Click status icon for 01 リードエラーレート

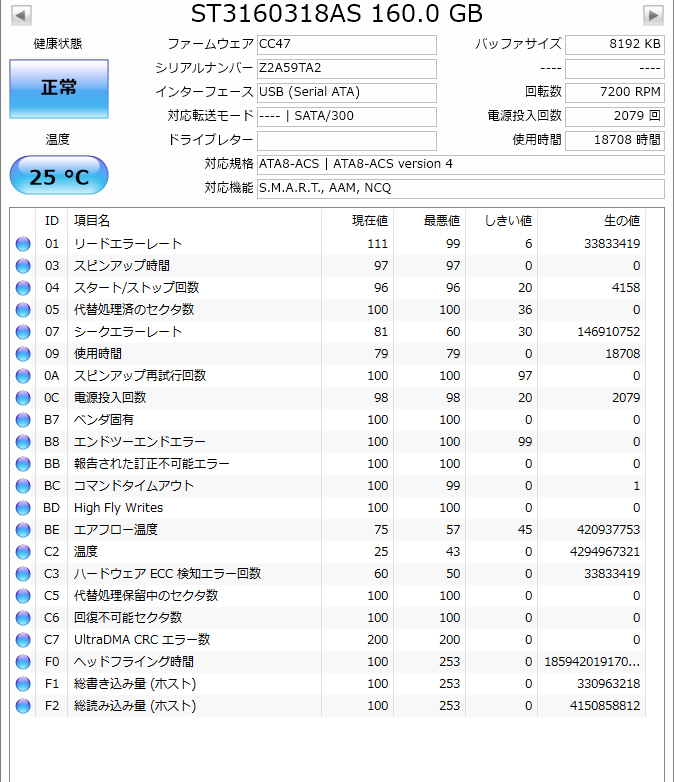pyautogui.click(x=23, y=244)
